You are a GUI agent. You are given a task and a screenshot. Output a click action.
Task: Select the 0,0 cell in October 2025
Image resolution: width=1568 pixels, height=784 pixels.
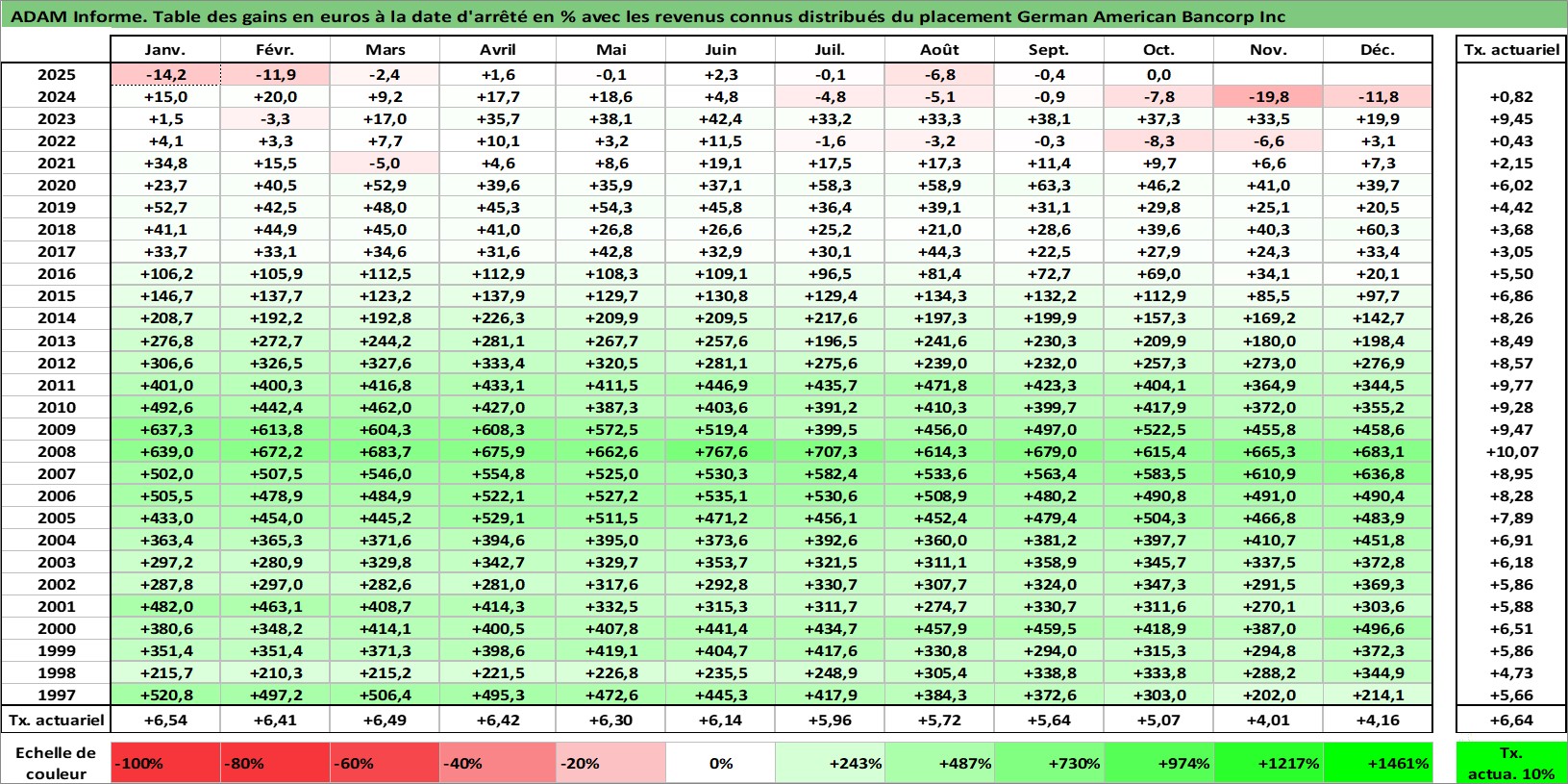(x=1158, y=74)
